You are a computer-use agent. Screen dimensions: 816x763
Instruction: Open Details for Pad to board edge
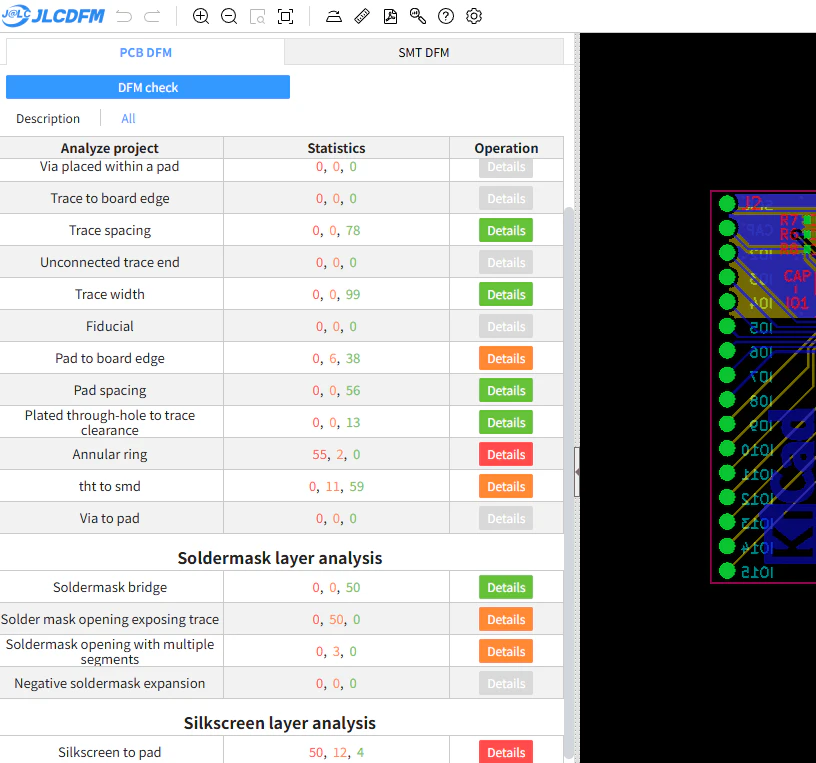pos(506,358)
